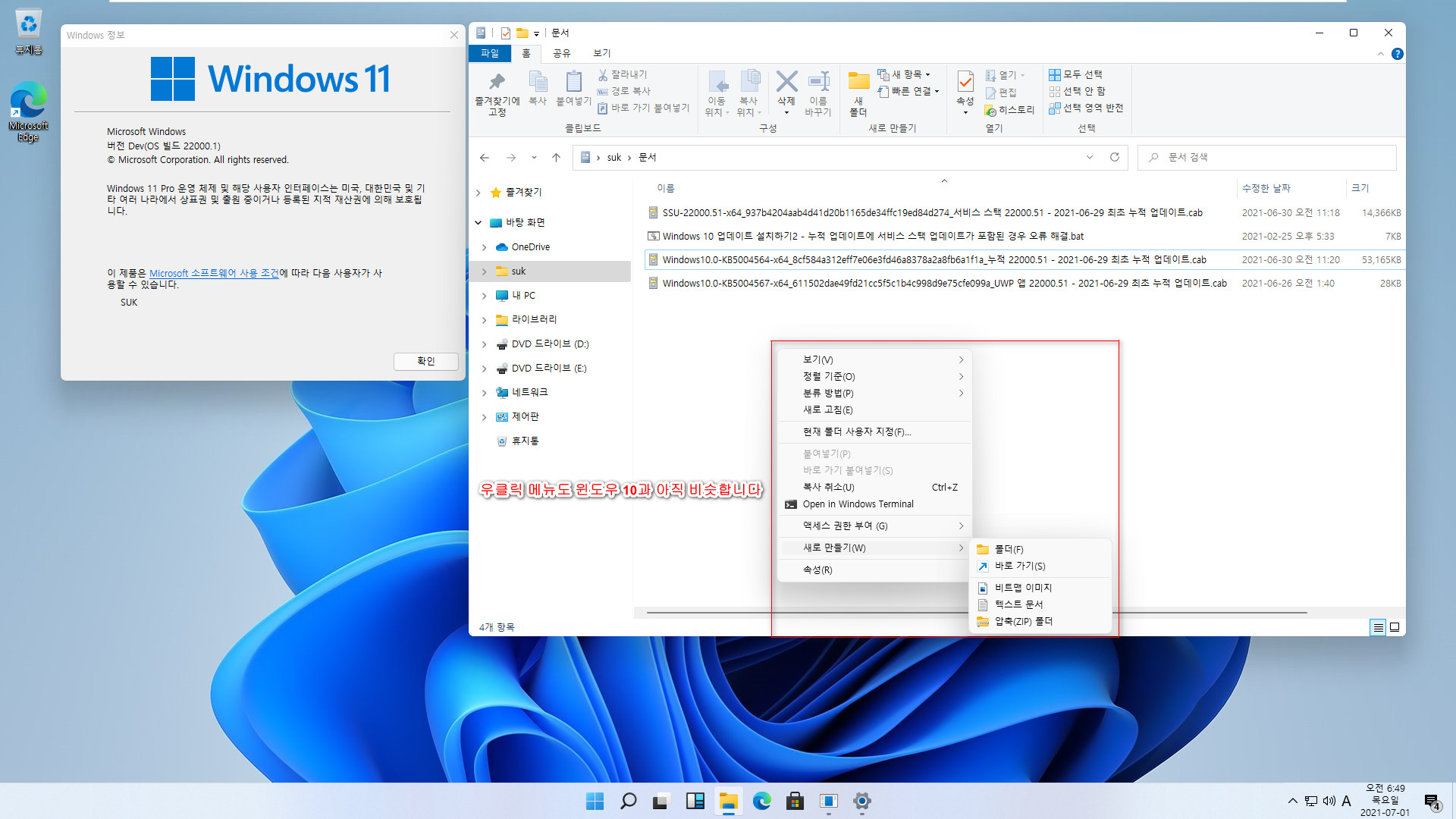Screen dimensions: 1456x819
Task: Create new Folder from submenu
Action: [1041, 550]
